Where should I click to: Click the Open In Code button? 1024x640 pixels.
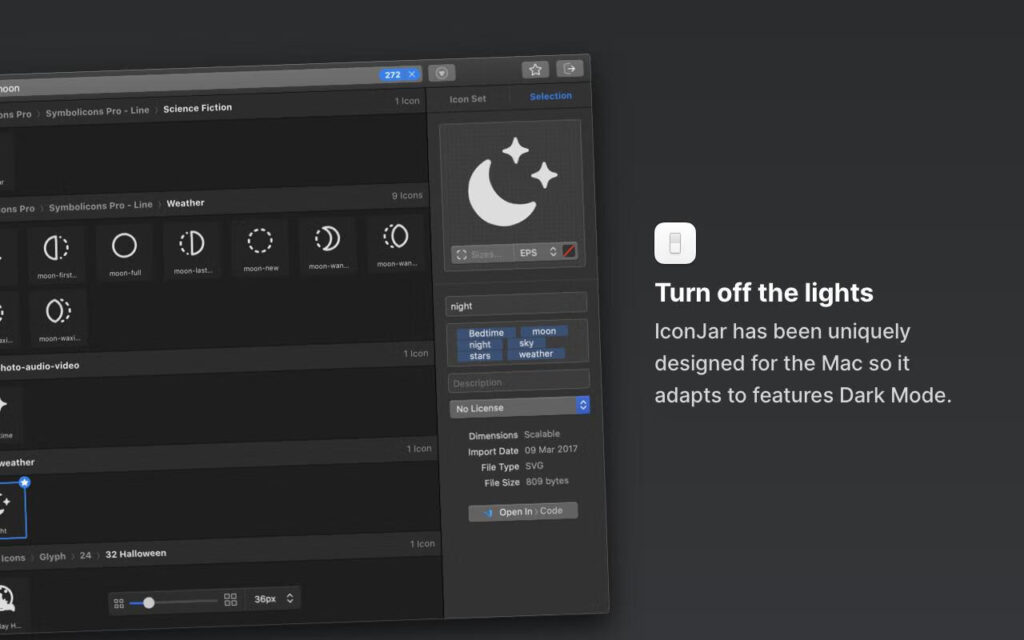[522, 511]
